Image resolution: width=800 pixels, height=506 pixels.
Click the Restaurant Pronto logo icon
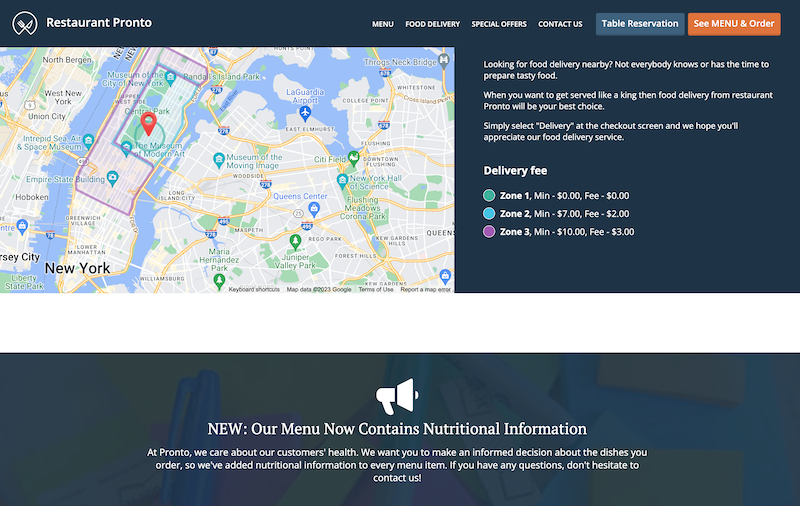click(x=24, y=23)
